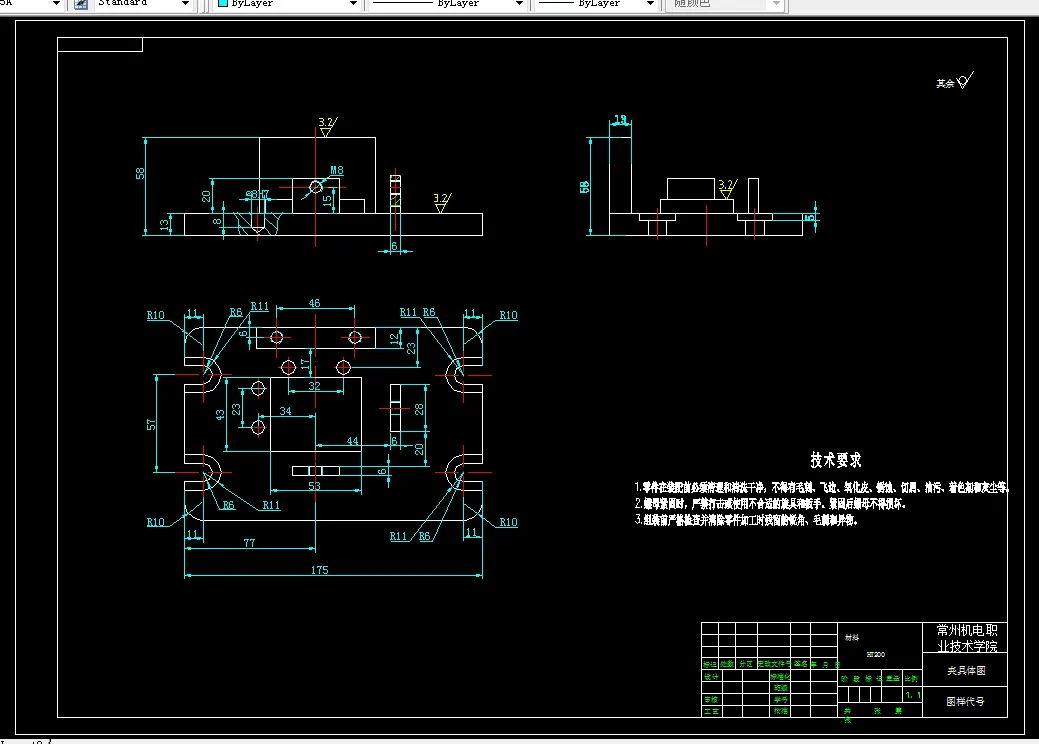Select the 审核 title block label
1039x744 pixels.
pyautogui.click(x=711, y=700)
